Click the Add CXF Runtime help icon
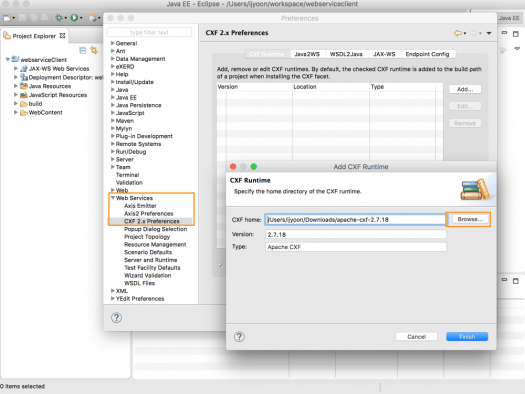525x394 pixels. [x=239, y=336]
